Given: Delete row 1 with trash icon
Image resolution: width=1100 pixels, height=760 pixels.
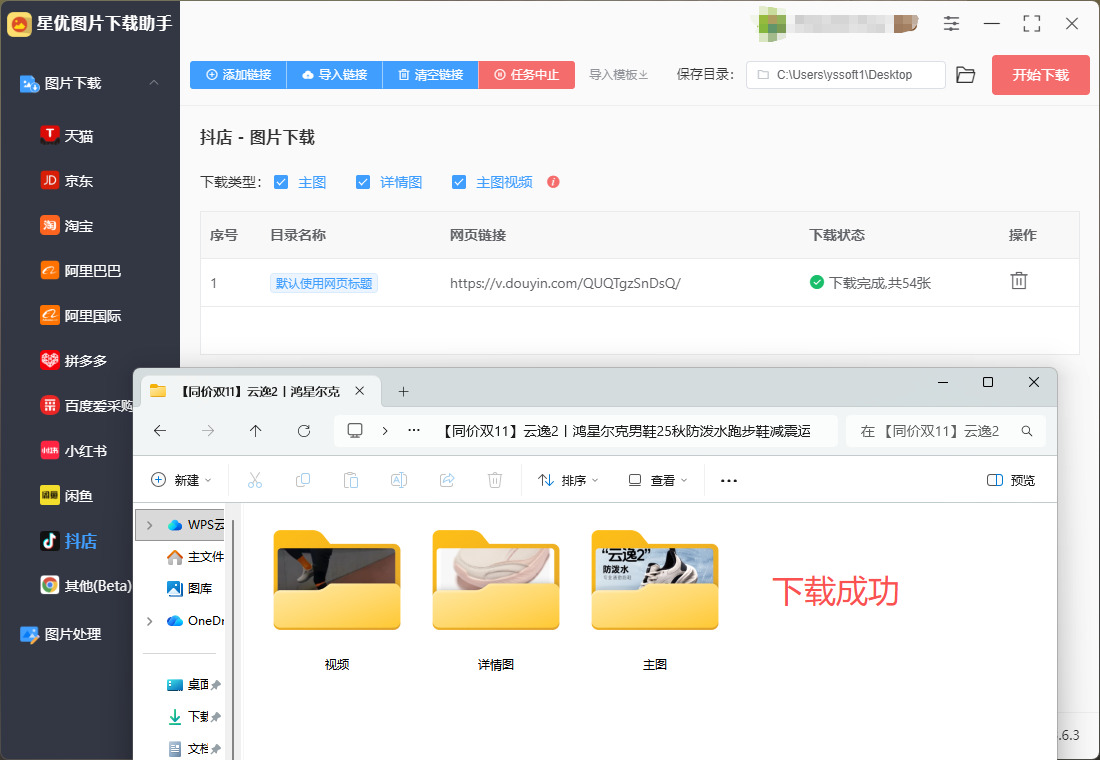Looking at the screenshot, I should click(1019, 281).
